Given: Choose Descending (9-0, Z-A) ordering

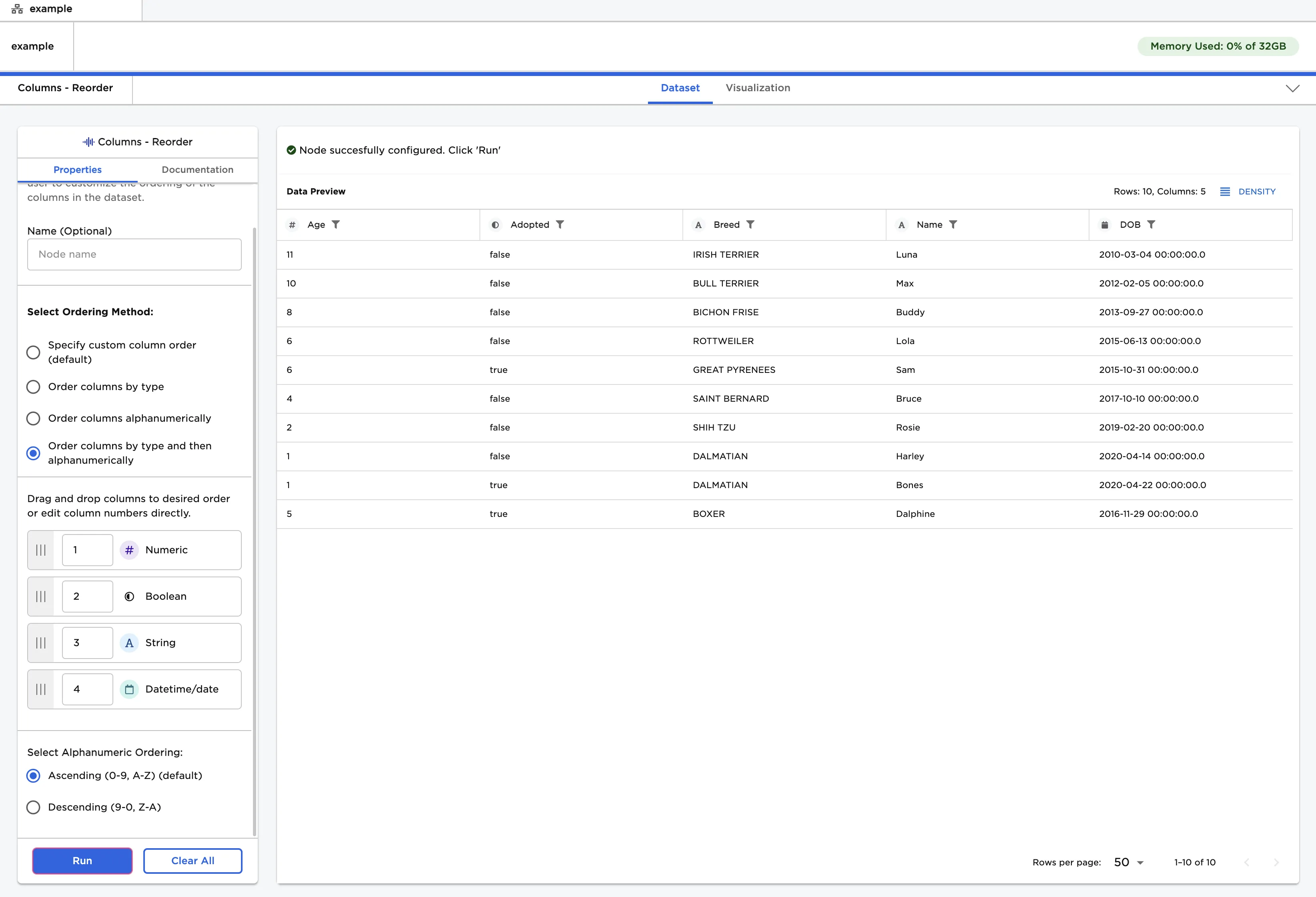Looking at the screenshot, I should pyautogui.click(x=33, y=808).
